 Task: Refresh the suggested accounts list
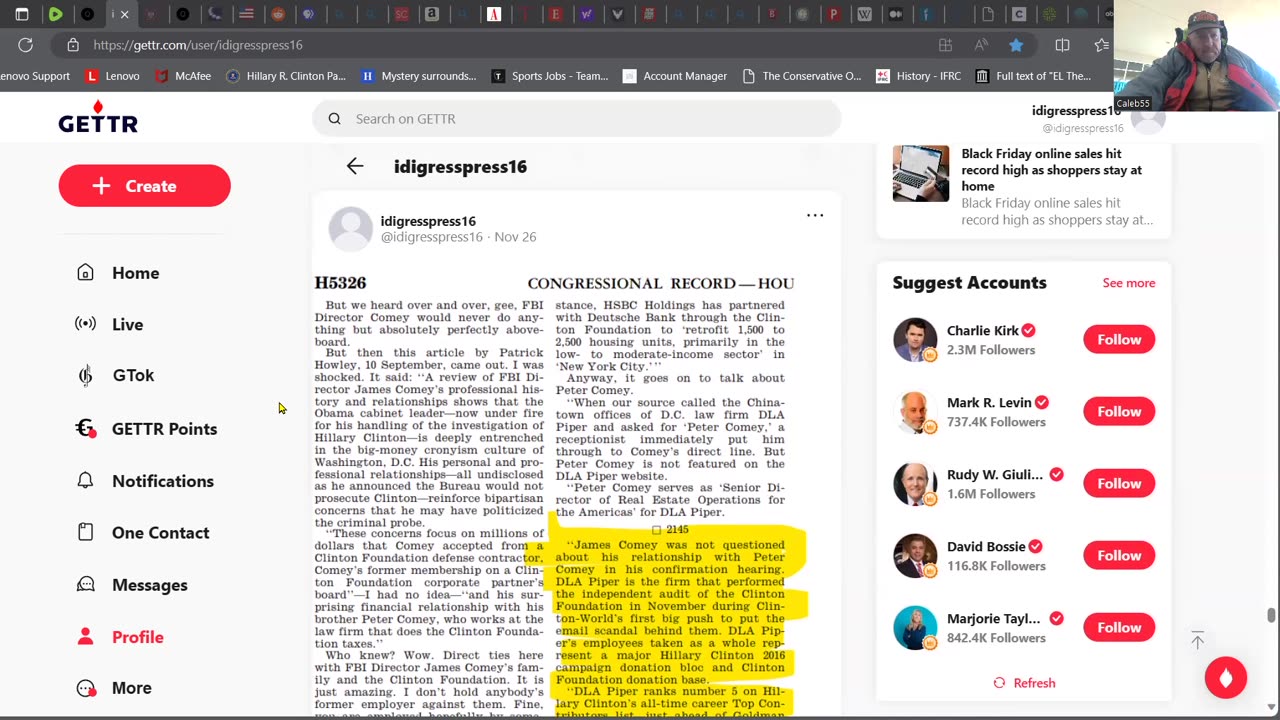tap(1024, 683)
